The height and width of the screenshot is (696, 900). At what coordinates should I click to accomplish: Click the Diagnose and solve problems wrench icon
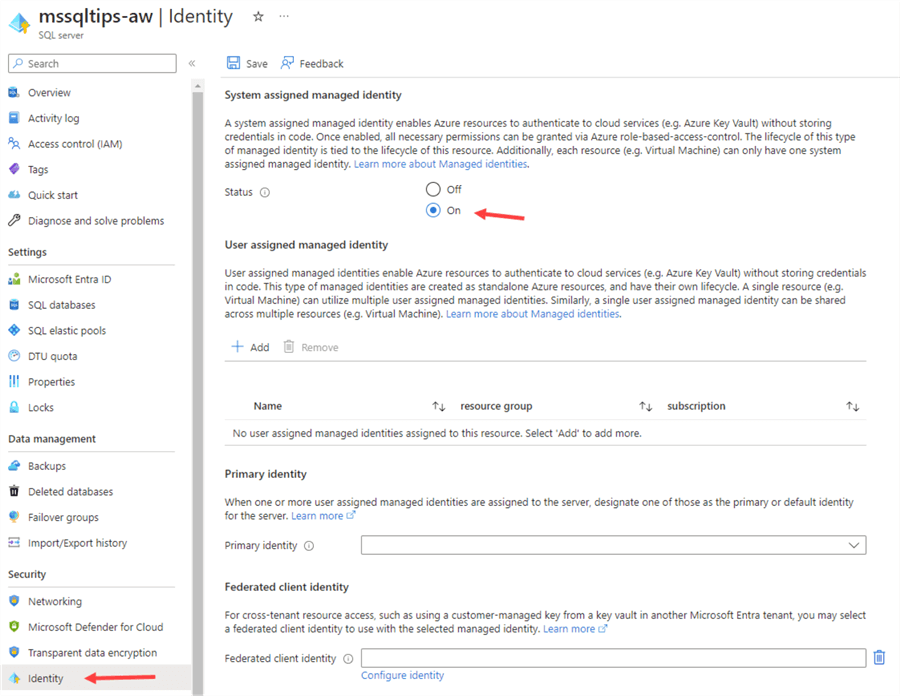click(14, 220)
